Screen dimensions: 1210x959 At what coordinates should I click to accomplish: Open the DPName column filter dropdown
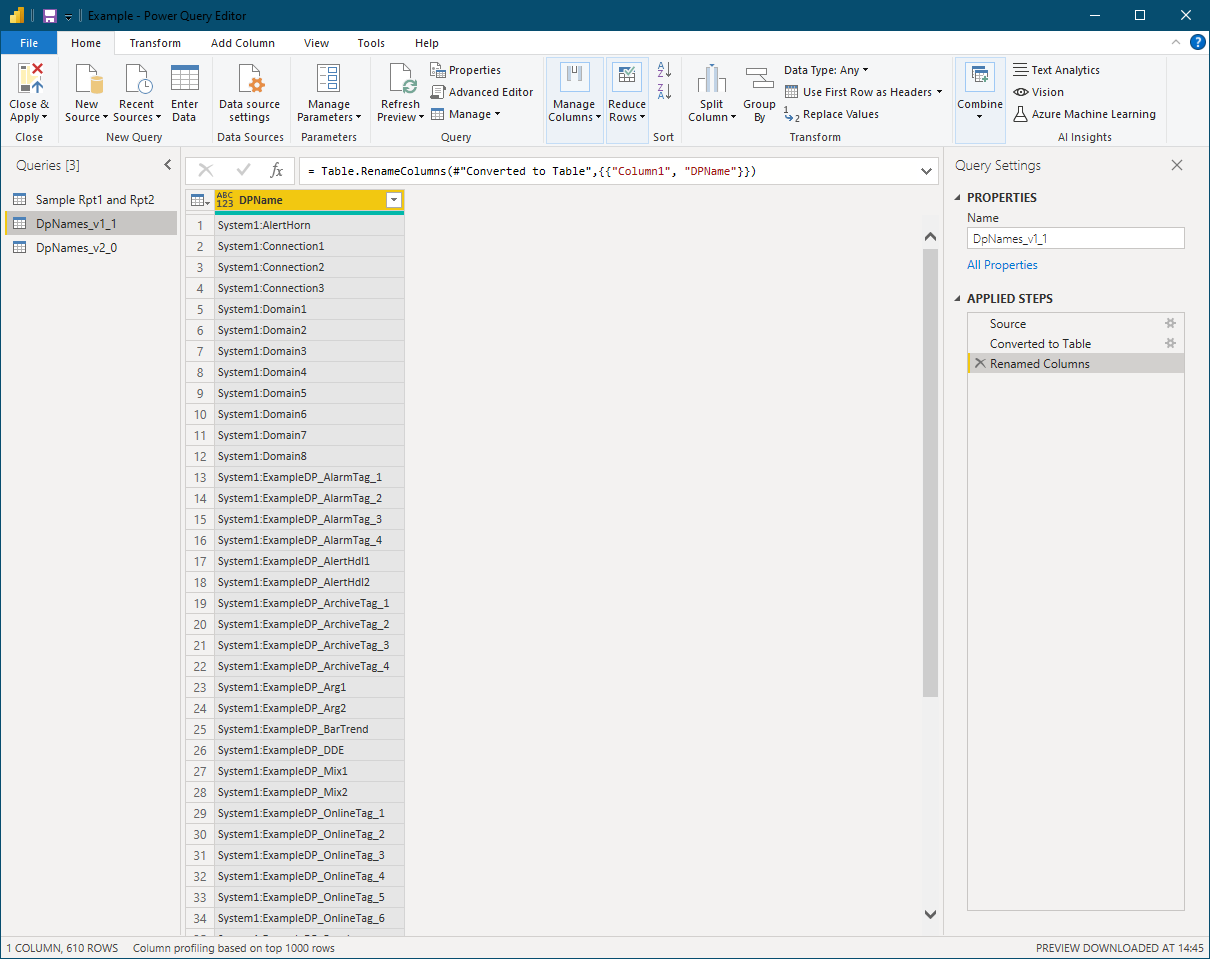coord(394,200)
